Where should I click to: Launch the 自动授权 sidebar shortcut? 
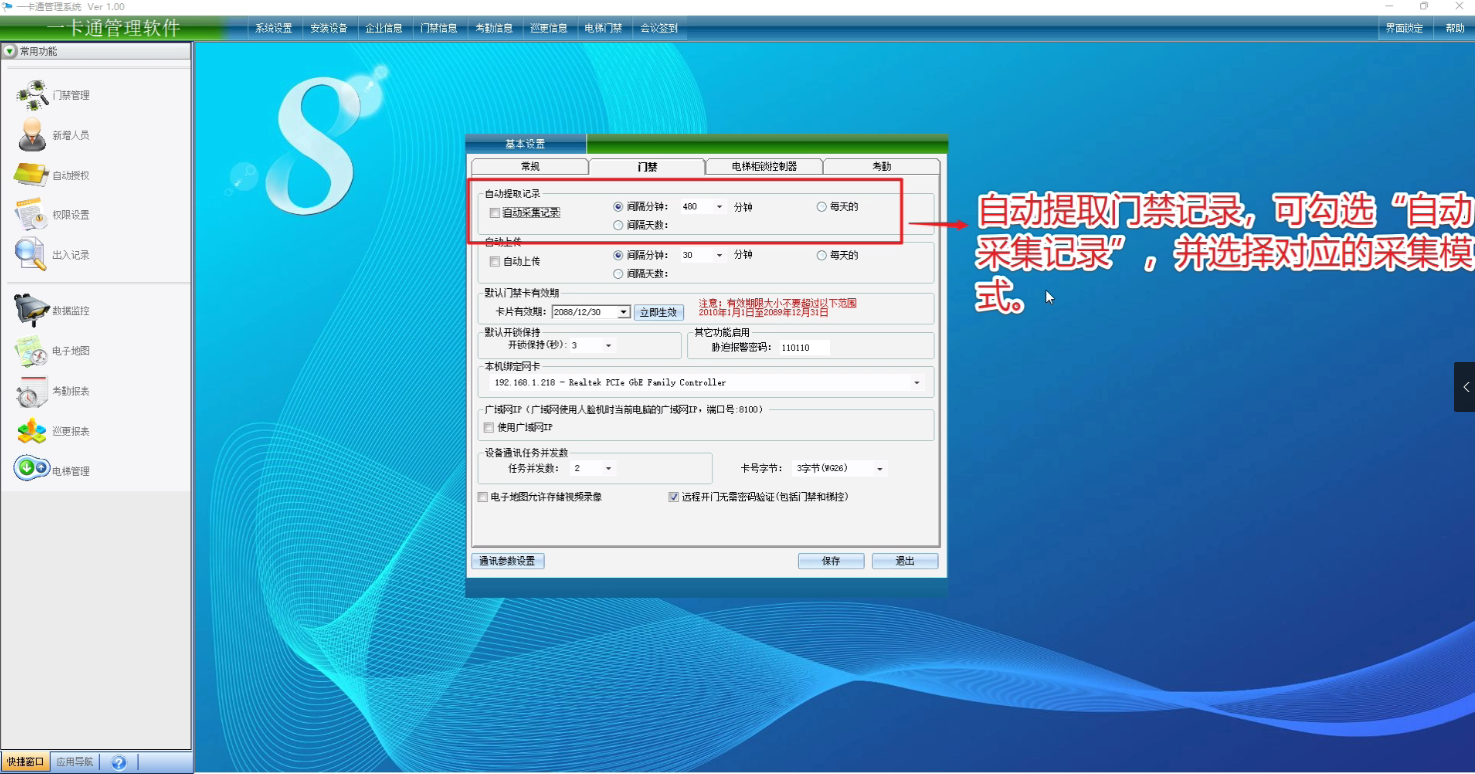[x=54, y=175]
